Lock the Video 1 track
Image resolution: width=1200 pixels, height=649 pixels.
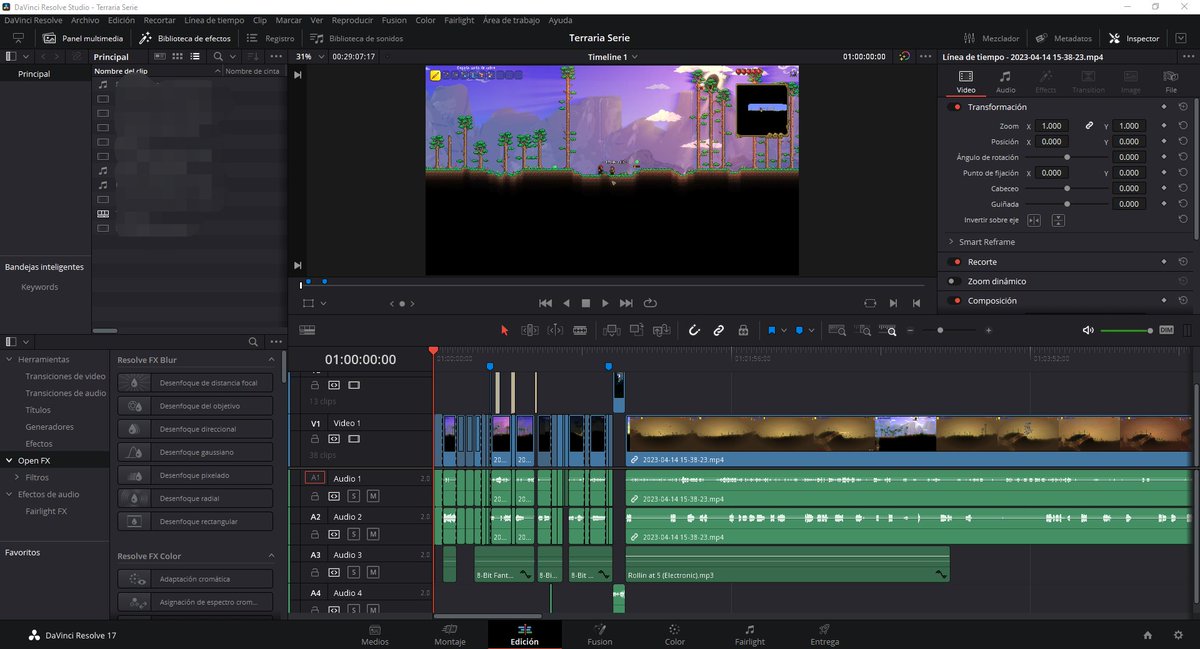(315, 439)
